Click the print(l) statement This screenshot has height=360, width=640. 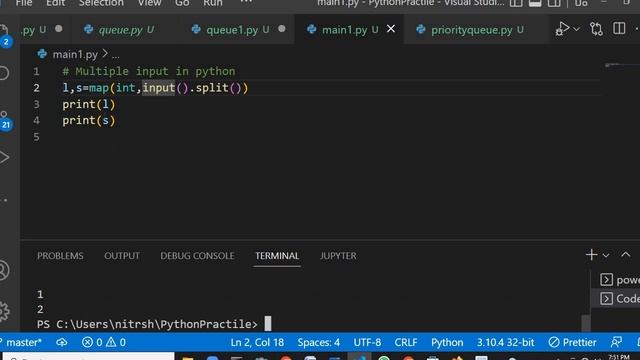coord(89,104)
